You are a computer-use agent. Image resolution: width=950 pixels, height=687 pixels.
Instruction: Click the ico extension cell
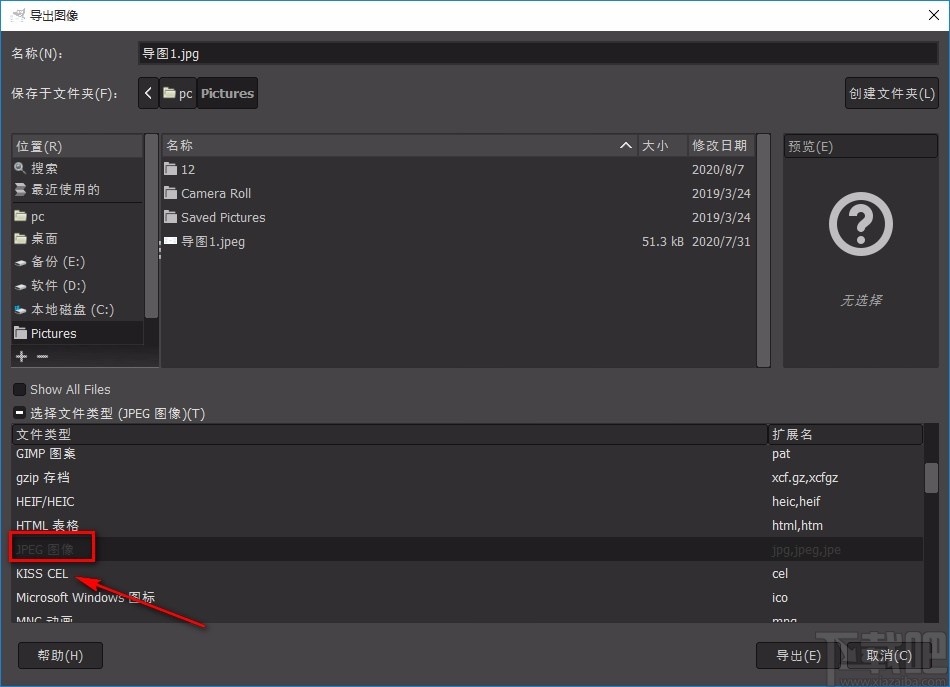tap(780, 597)
